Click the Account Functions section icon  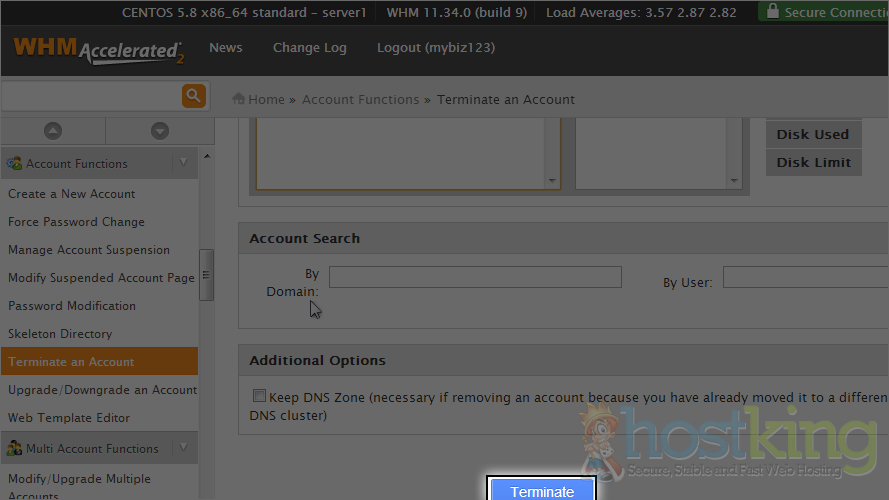coord(15,163)
